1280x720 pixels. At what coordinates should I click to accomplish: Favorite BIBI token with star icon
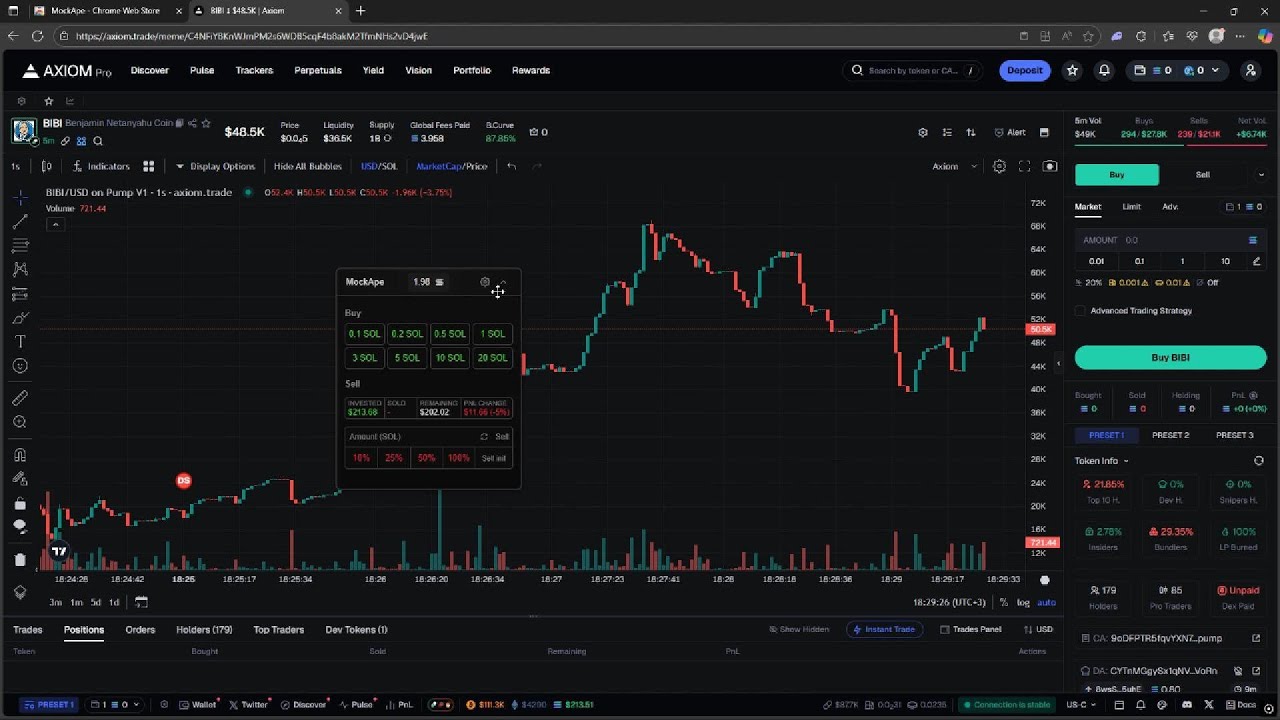point(206,124)
